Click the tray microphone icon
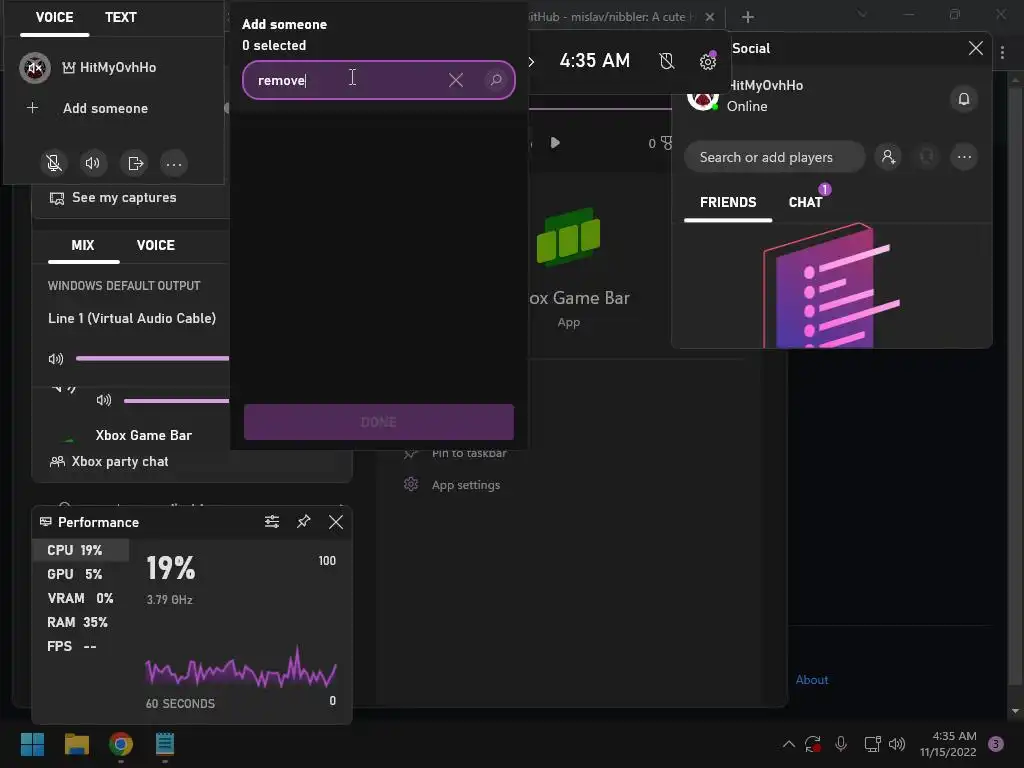The width and height of the screenshot is (1024, 768). (x=841, y=744)
